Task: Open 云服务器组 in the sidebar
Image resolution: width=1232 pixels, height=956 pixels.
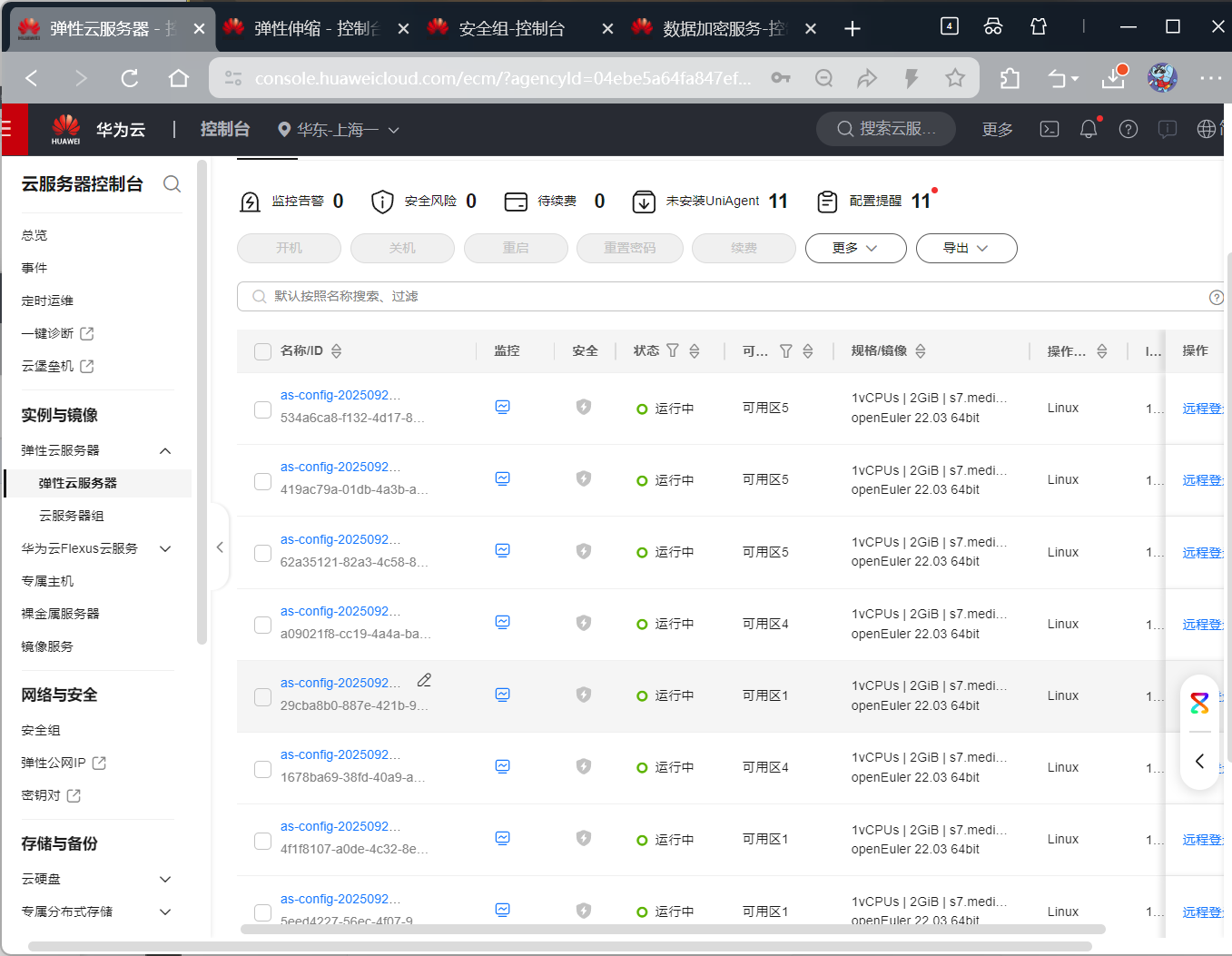Action: pos(72,516)
